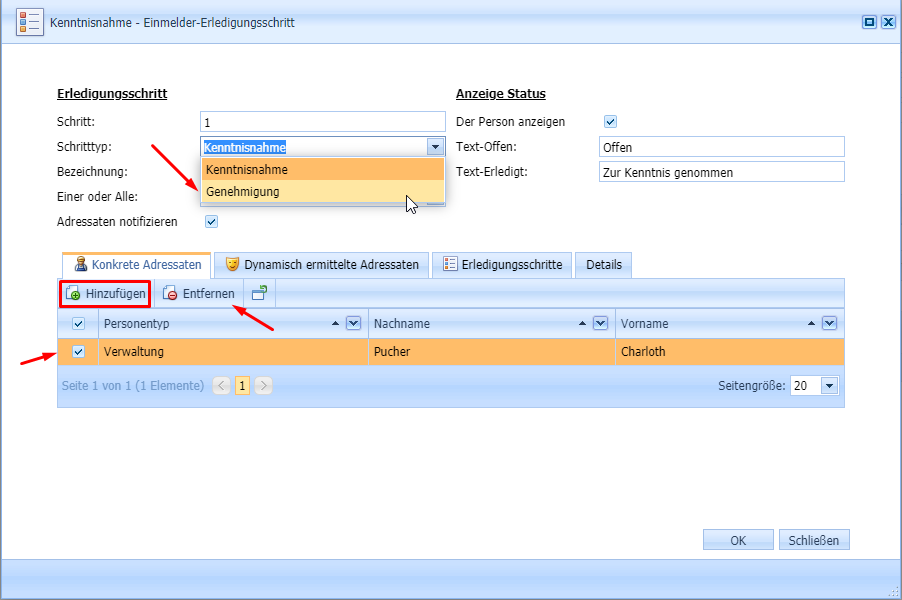
Task: Uncheck 'Adressaten notifizieren' checkbox
Action: pos(211,221)
